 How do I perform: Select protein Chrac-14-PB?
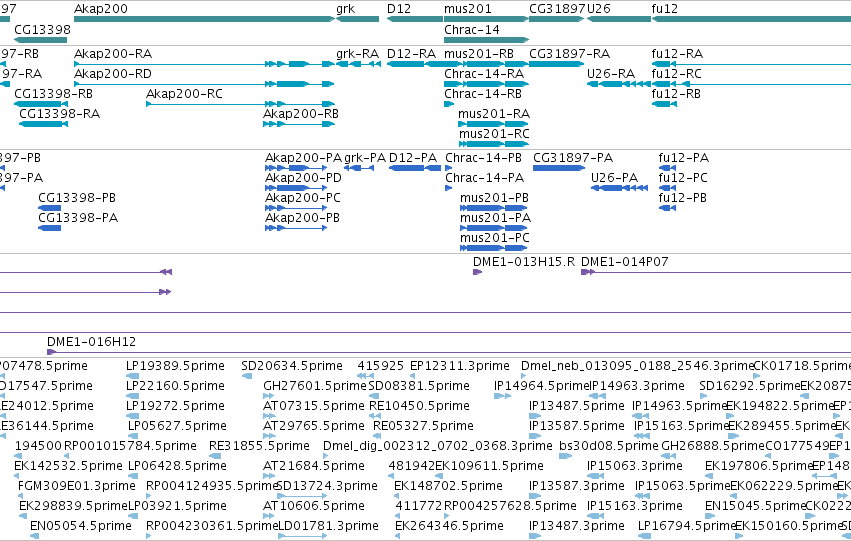[x=448, y=168]
